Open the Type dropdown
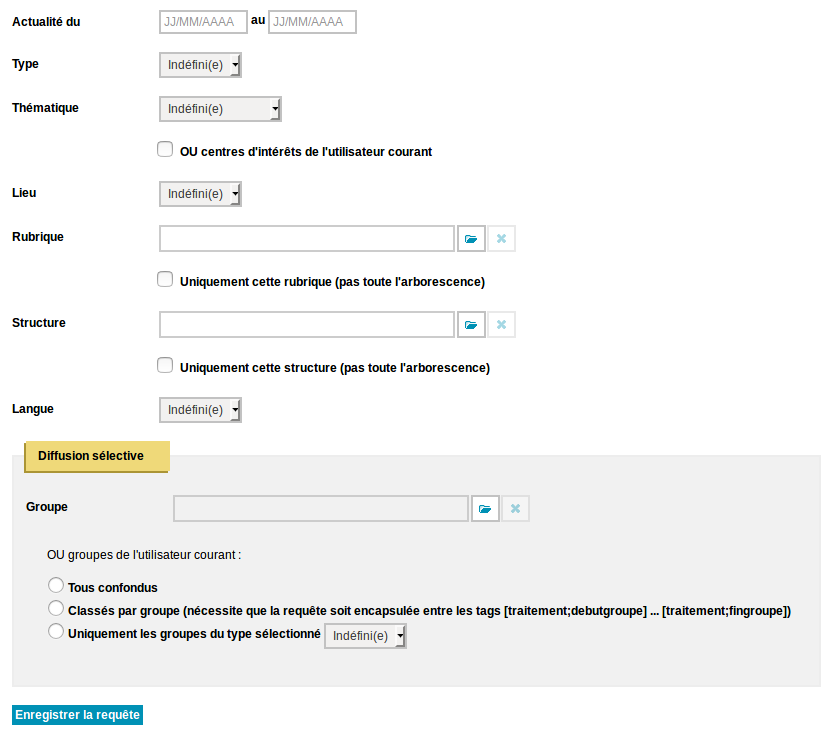834x738 pixels. coord(201,65)
